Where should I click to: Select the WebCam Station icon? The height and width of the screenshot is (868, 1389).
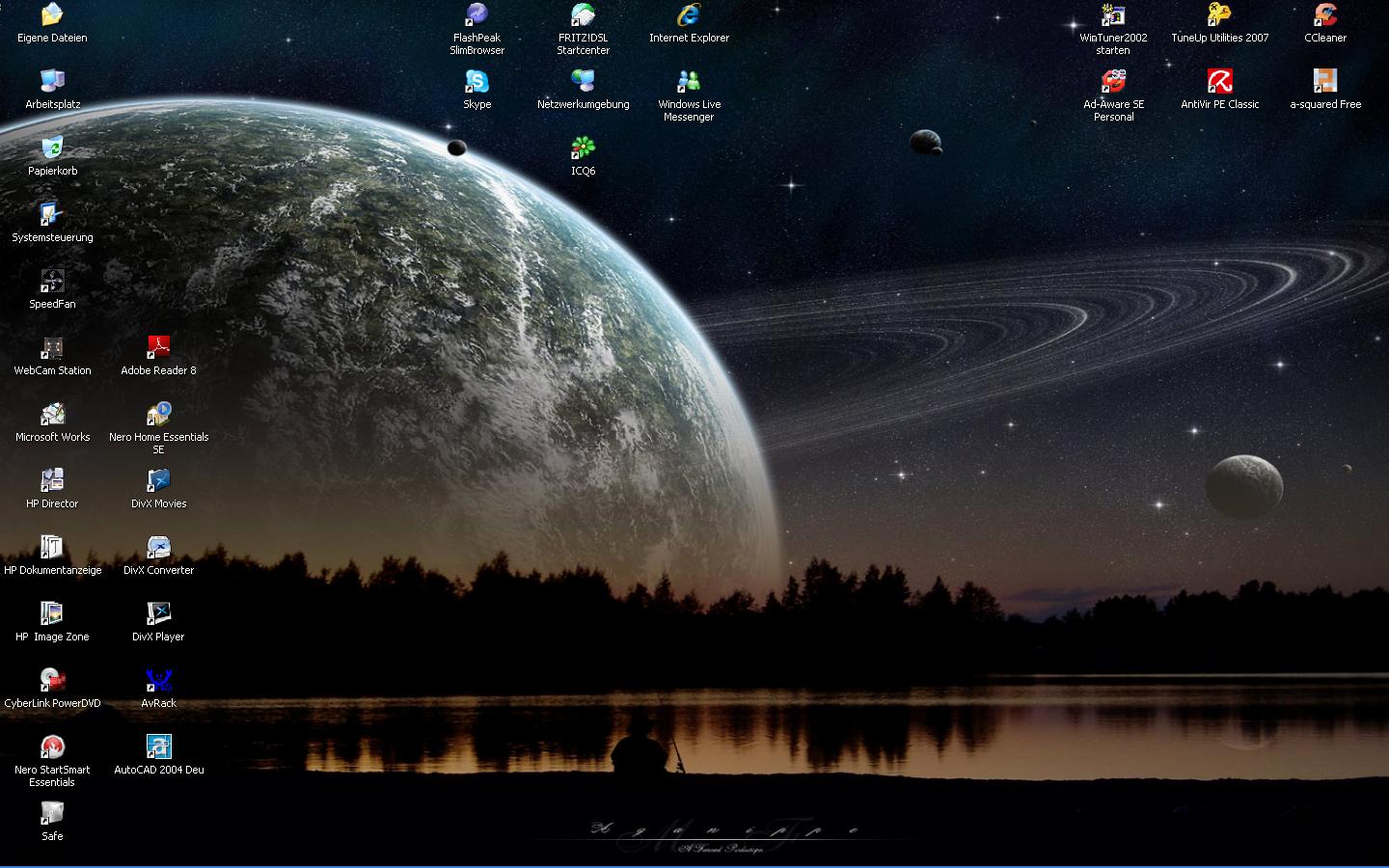[52, 347]
